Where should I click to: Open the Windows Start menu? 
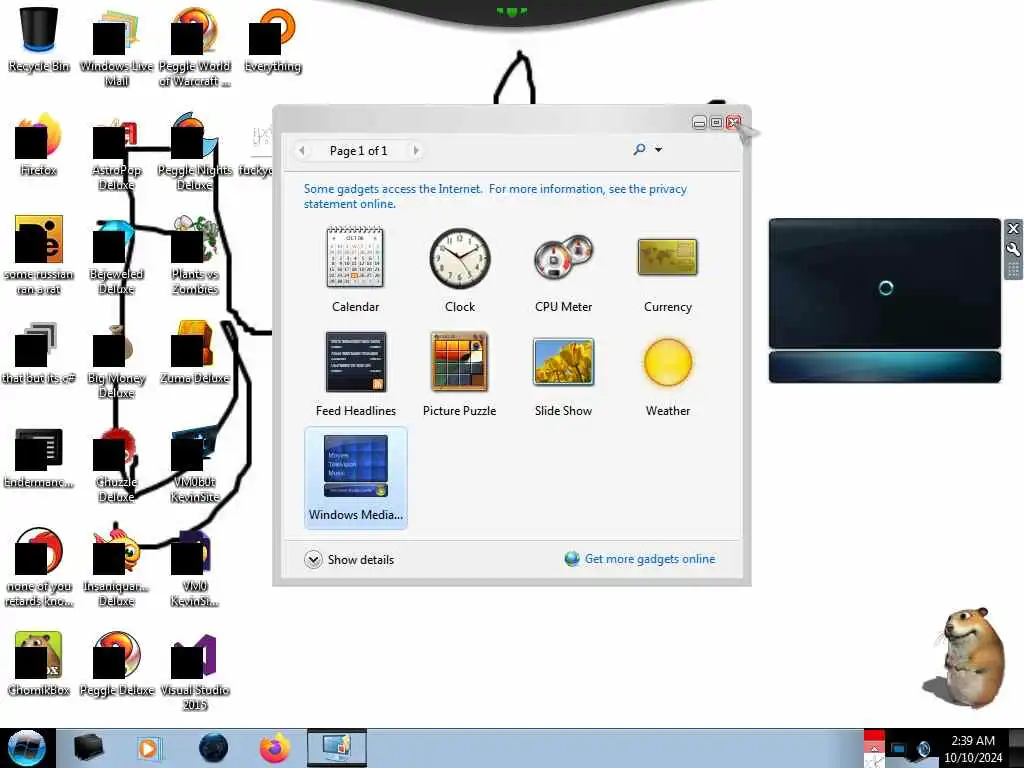pyautogui.click(x=27, y=748)
